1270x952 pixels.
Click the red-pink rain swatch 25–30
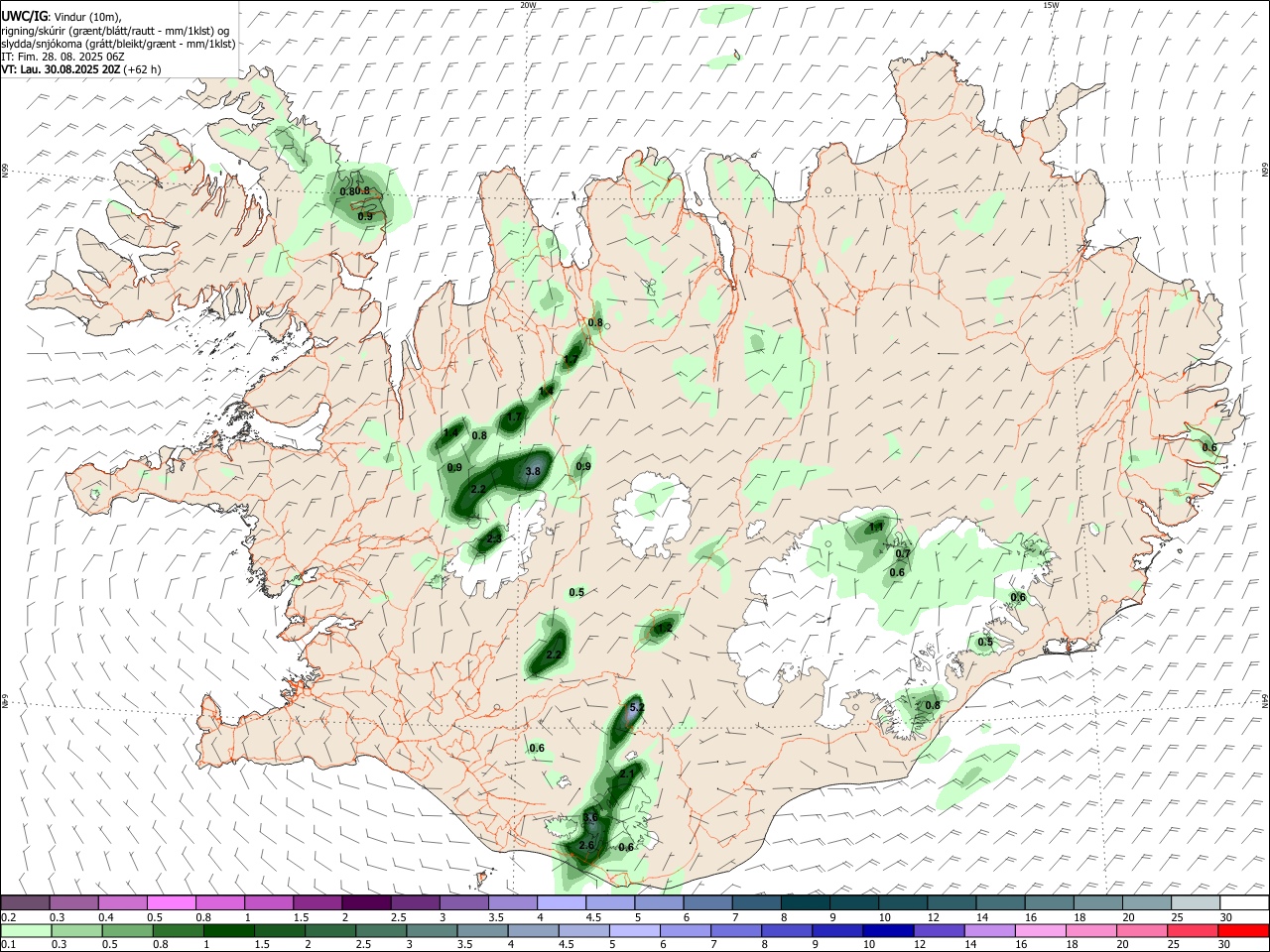(1194, 930)
